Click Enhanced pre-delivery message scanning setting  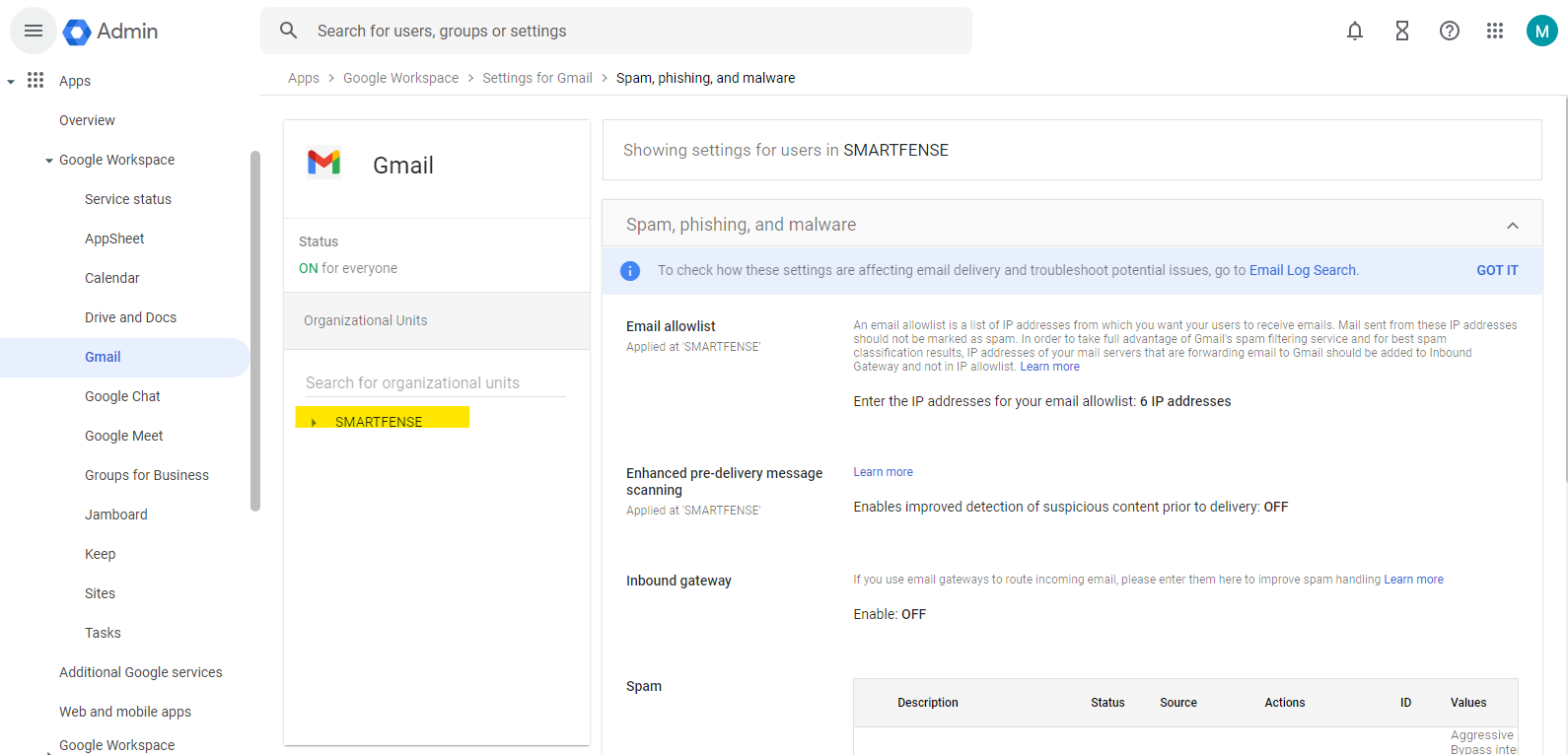(x=724, y=481)
